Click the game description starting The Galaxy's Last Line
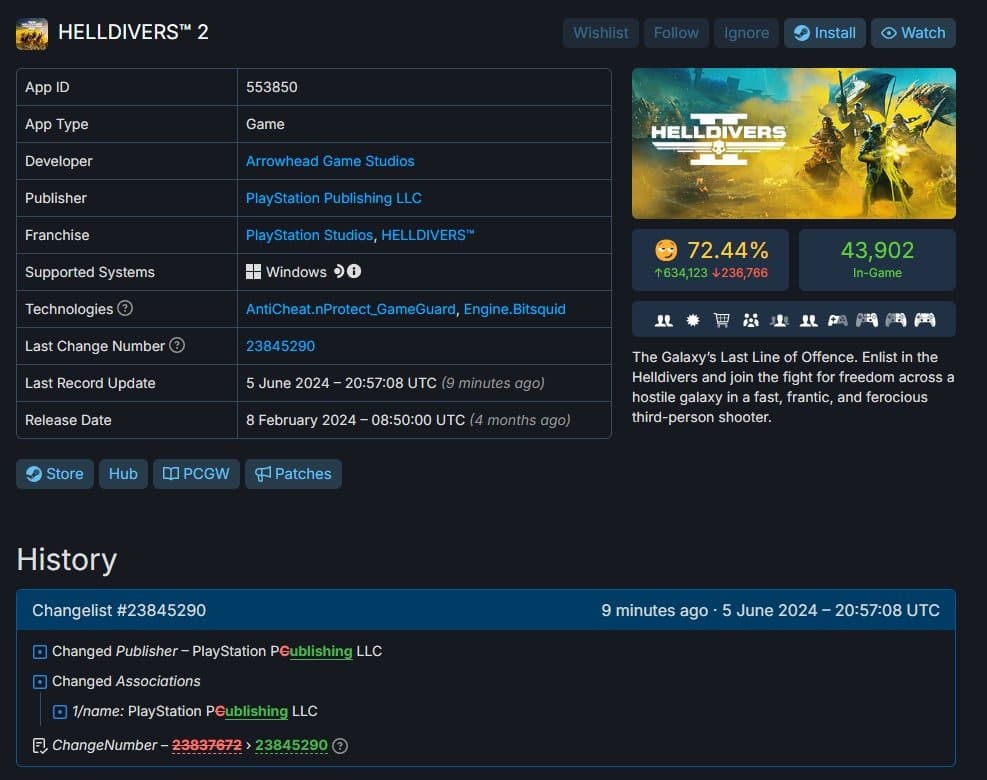This screenshot has width=987, height=780. (793, 387)
